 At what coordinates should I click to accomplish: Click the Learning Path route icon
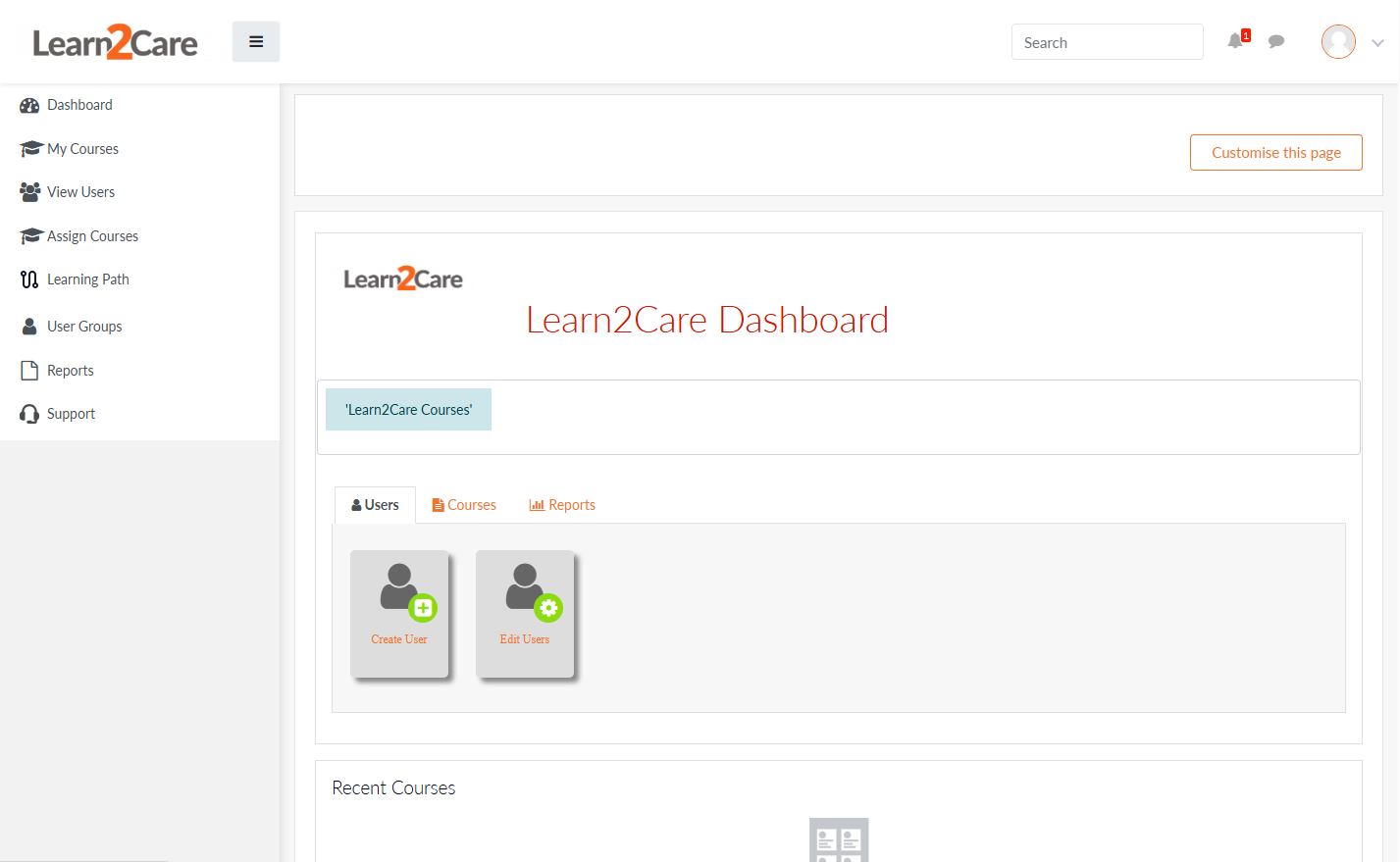click(29, 279)
